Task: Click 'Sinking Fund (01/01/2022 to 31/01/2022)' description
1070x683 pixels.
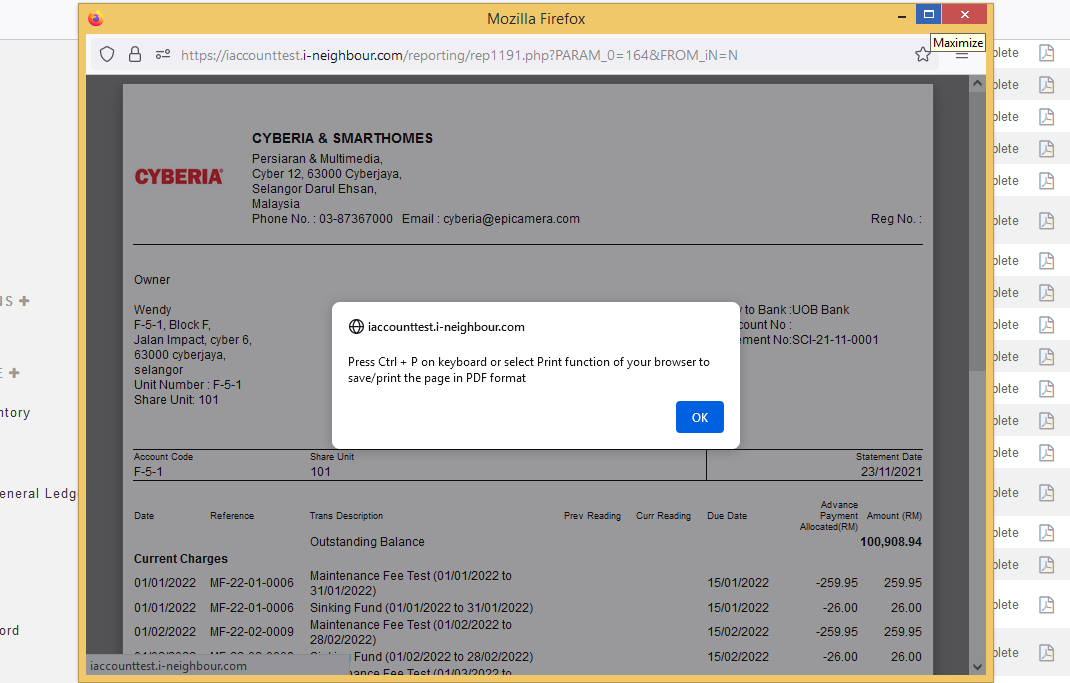Action: pyautogui.click(x=422, y=608)
